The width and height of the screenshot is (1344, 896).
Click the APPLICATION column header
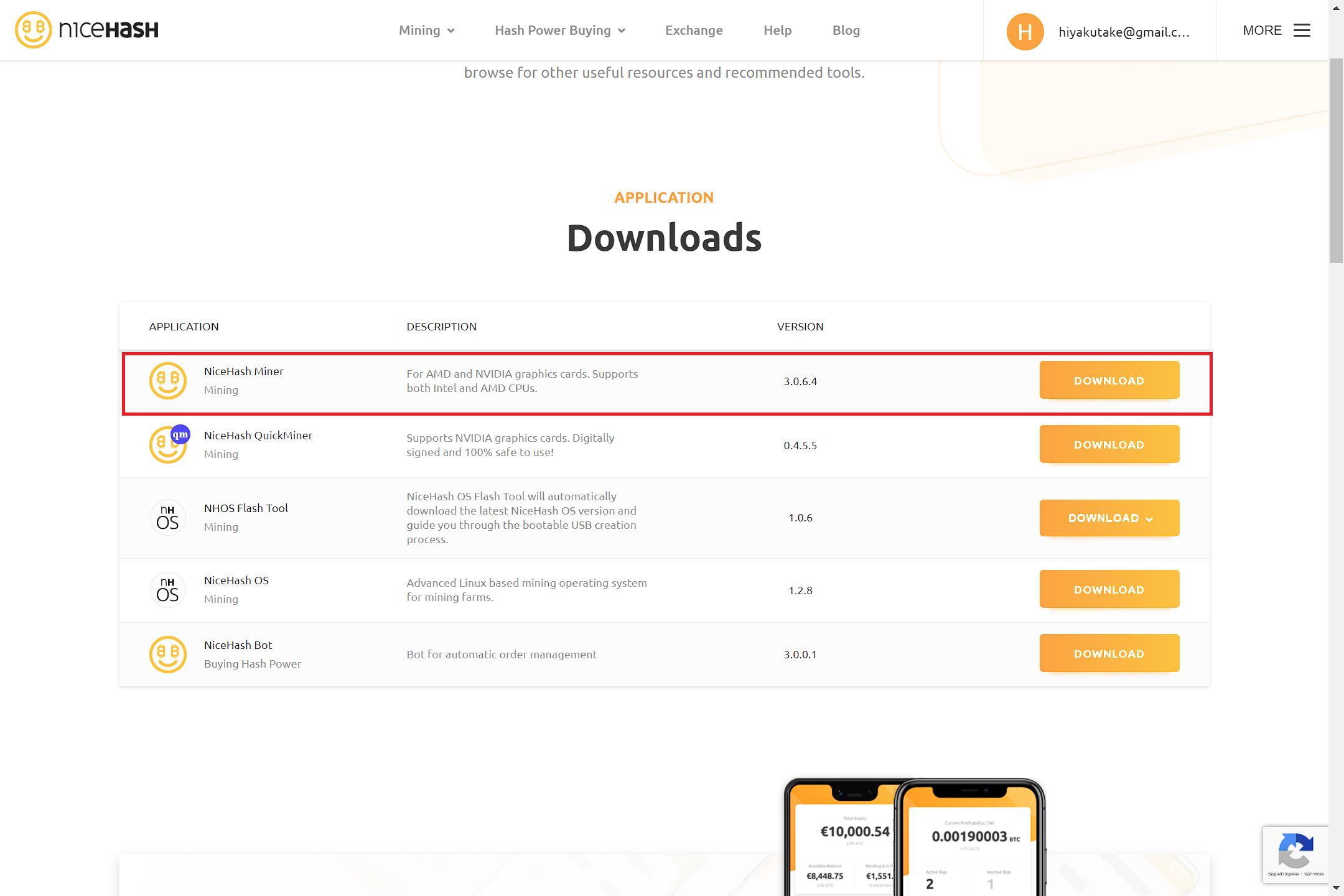(x=184, y=327)
